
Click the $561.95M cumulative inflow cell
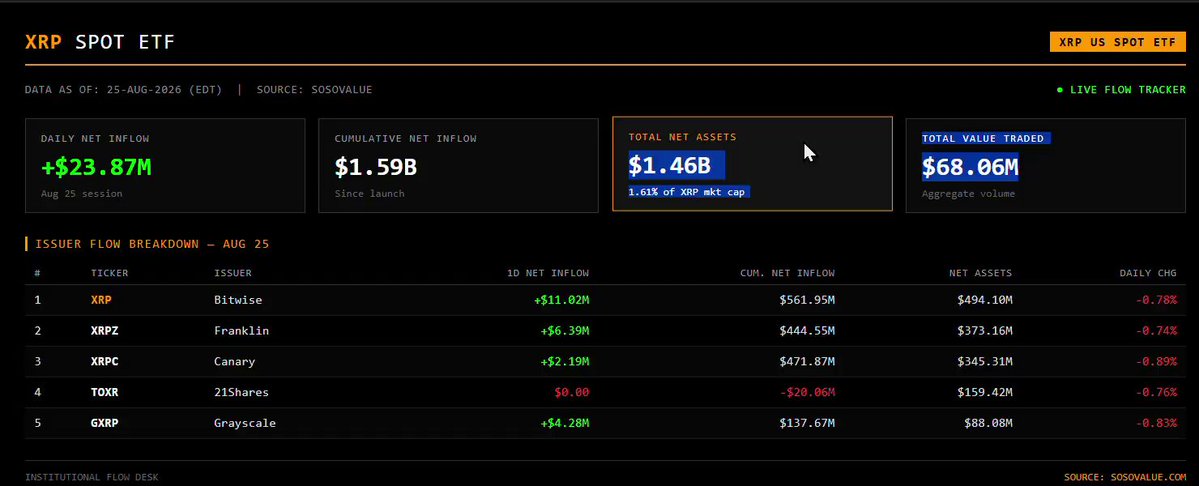tap(807, 300)
